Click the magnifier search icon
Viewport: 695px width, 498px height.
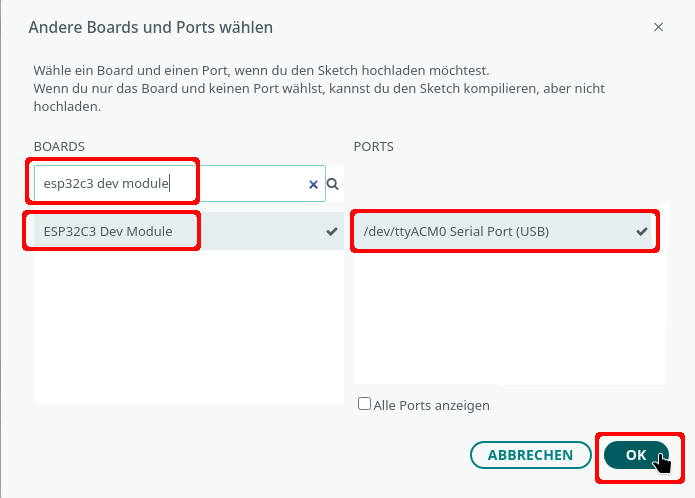(x=333, y=184)
